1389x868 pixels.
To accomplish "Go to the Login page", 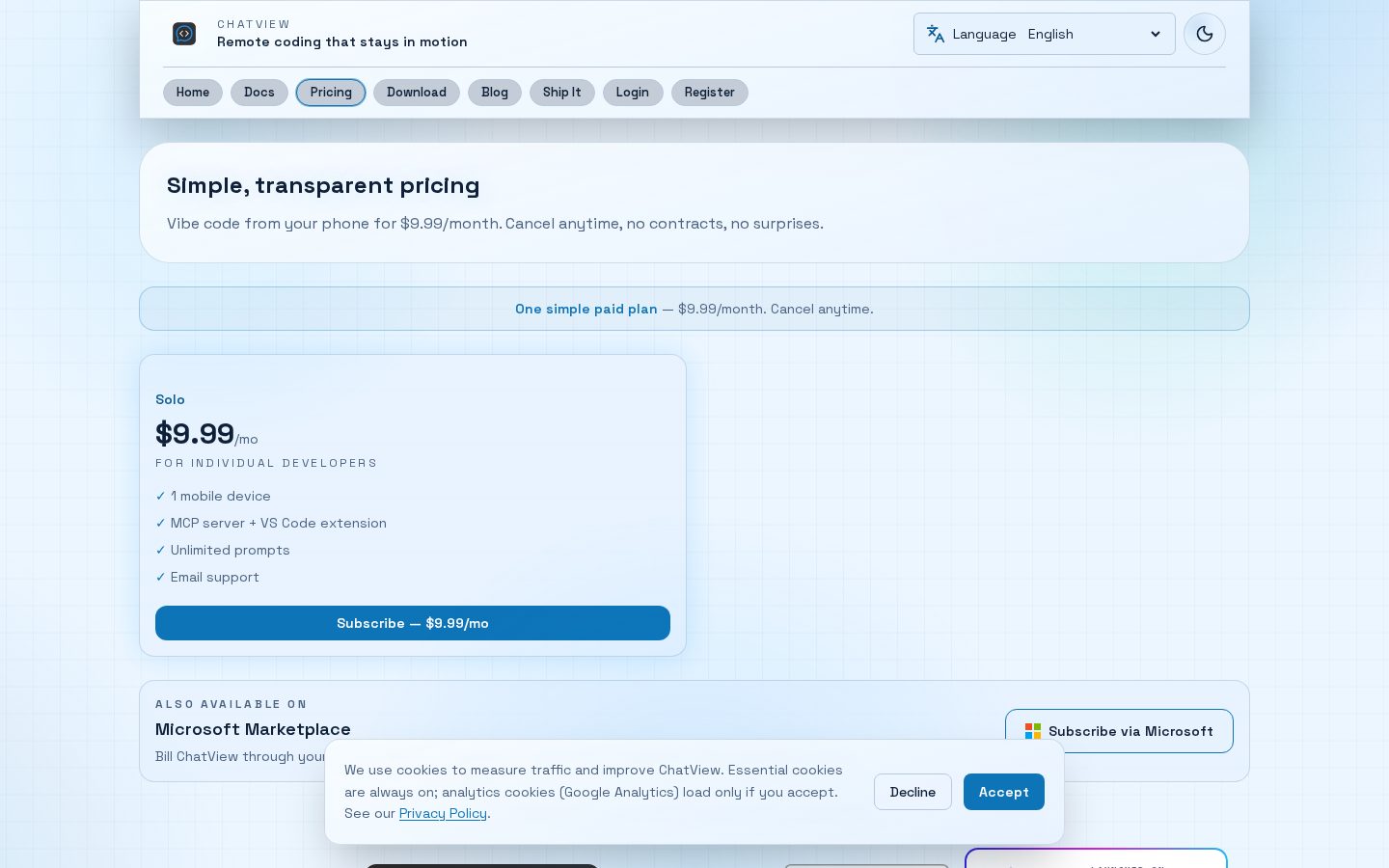I will tap(633, 93).
